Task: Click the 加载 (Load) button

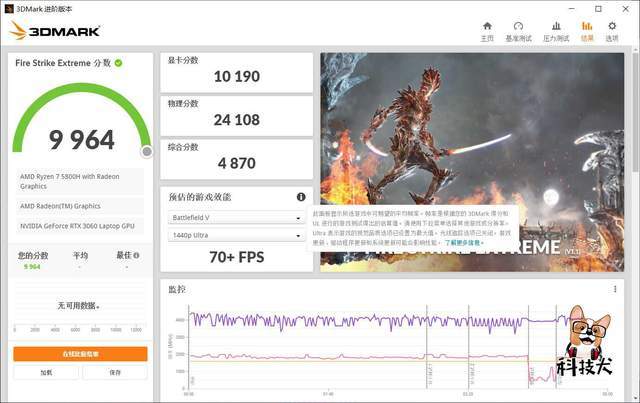Action: click(x=46, y=372)
